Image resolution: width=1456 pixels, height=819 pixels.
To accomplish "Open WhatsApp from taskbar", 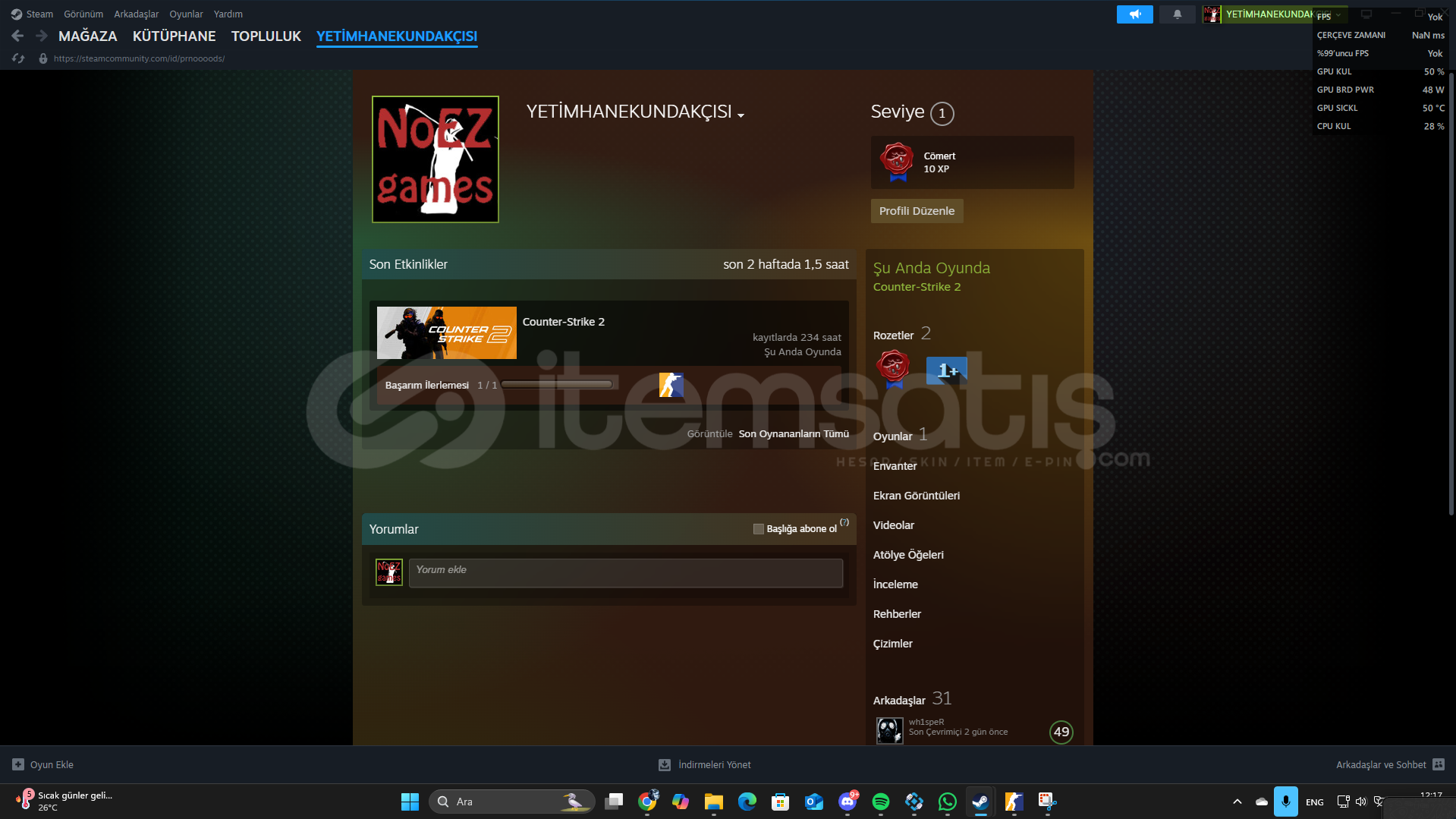I will point(947,802).
